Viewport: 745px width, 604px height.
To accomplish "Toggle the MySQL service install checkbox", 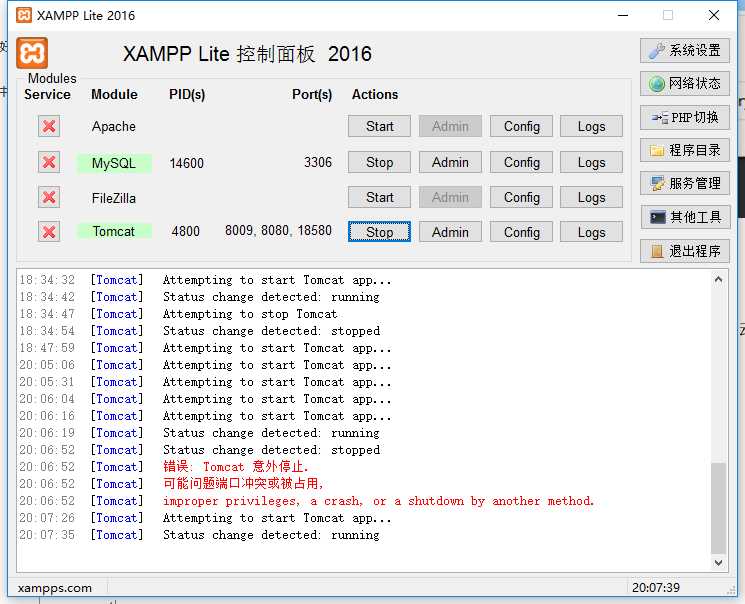I will click(49, 163).
